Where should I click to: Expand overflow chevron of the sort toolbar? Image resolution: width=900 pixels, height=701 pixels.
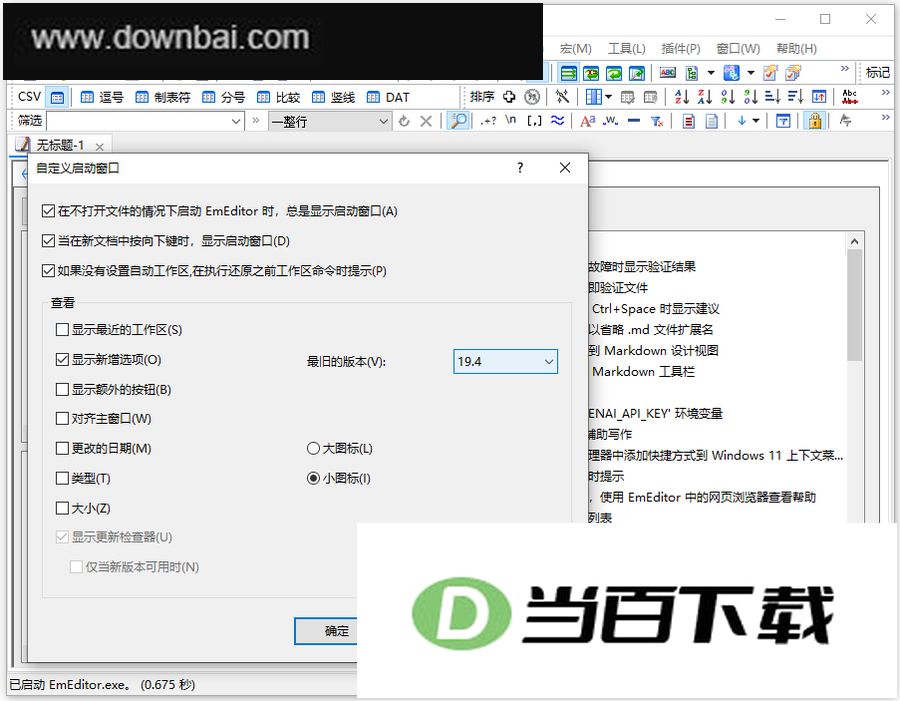tap(886, 92)
